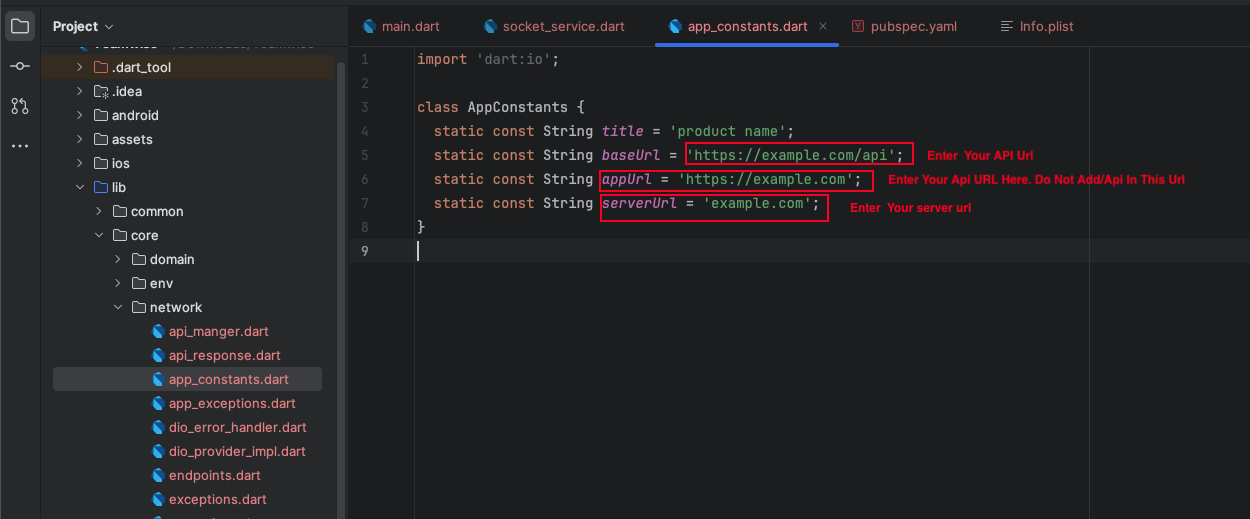This screenshot has width=1250, height=519.
Task: Click the assets folder icon
Action: pos(100,139)
